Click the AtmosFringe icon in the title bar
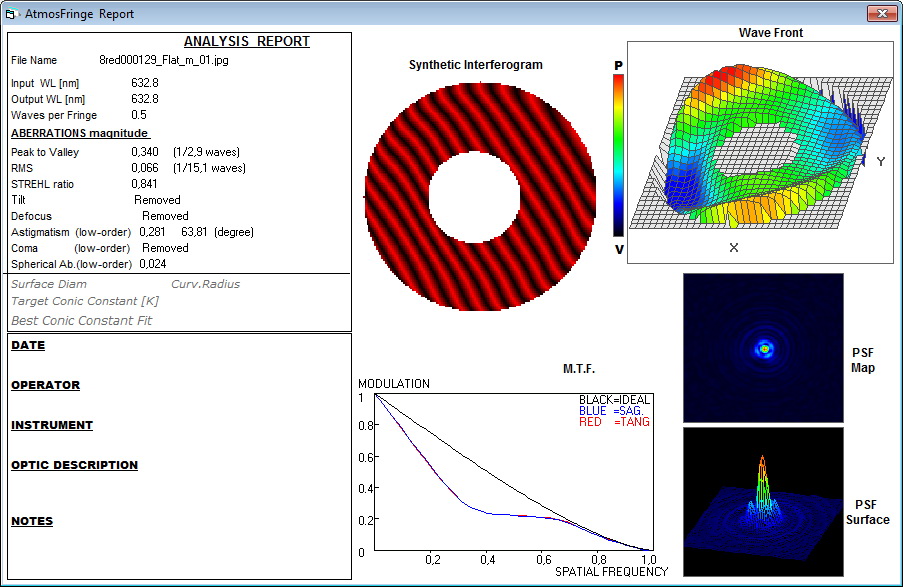 click(x=13, y=15)
